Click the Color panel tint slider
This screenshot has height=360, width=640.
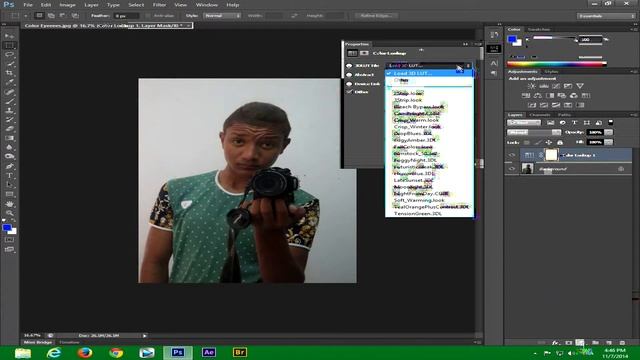555,38
